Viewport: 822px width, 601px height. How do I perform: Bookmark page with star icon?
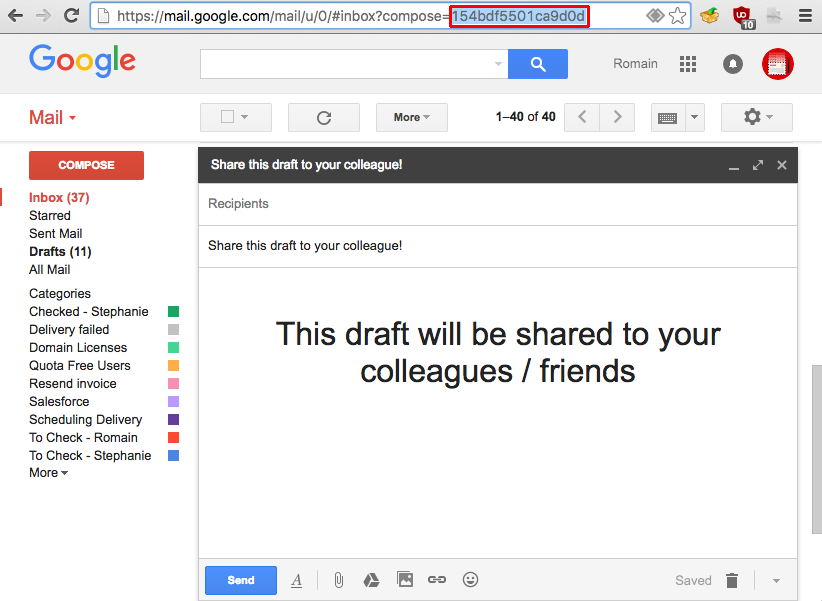click(x=677, y=16)
